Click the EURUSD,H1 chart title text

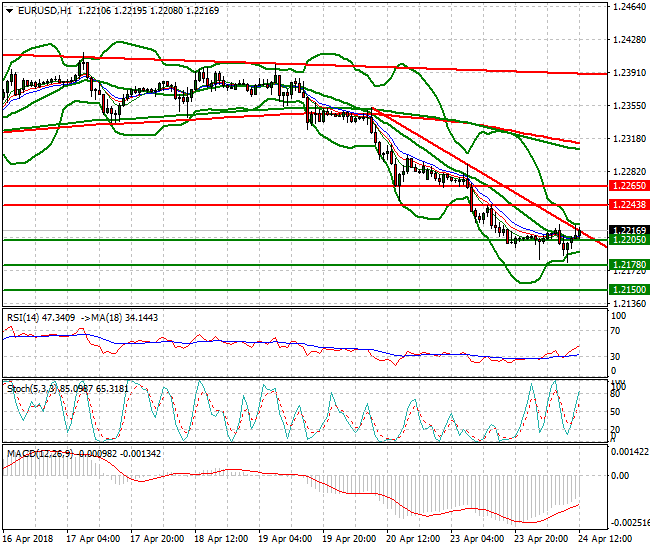click(x=45, y=11)
